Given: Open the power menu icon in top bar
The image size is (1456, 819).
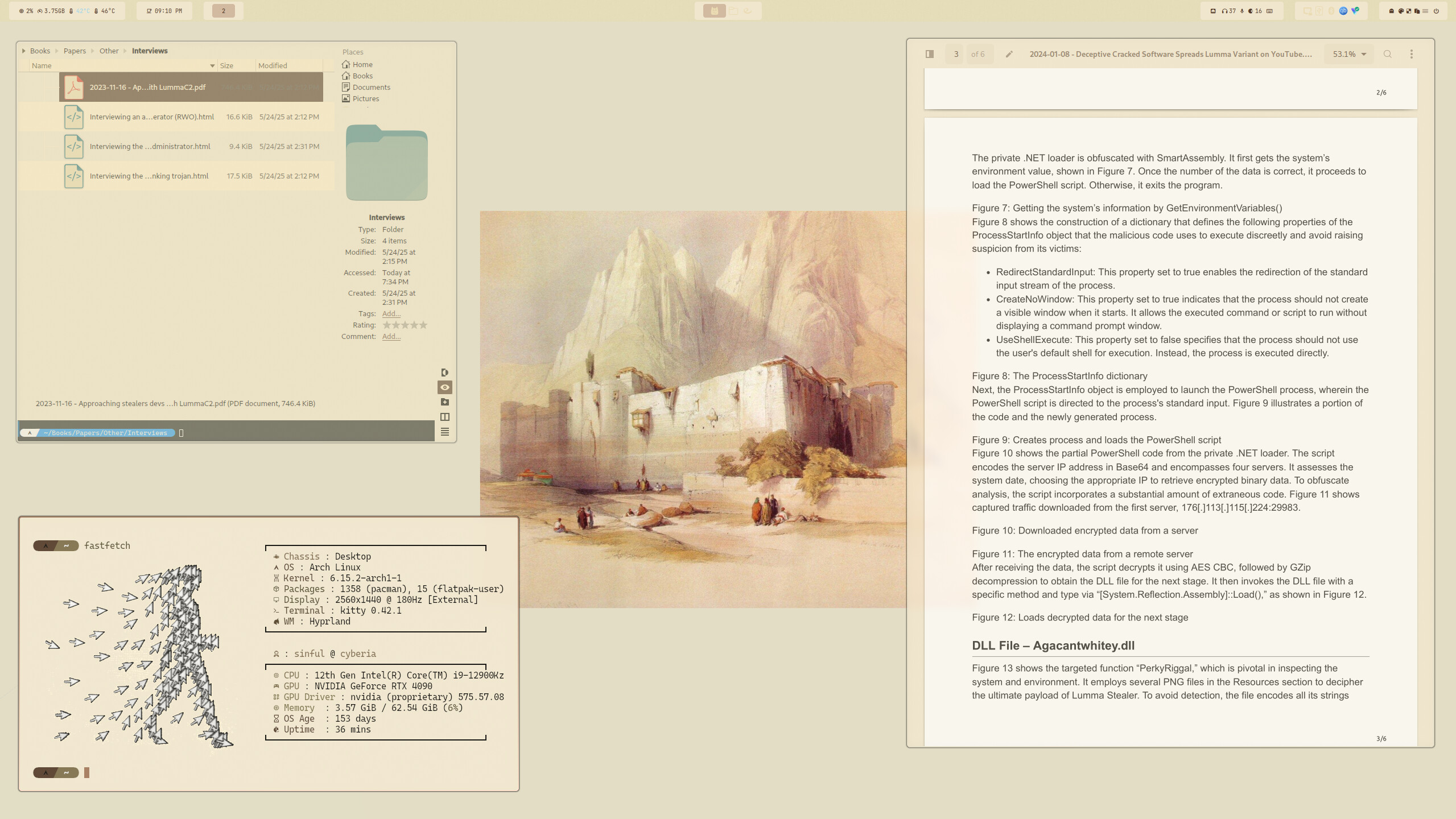Looking at the screenshot, I should coord(1436,11).
